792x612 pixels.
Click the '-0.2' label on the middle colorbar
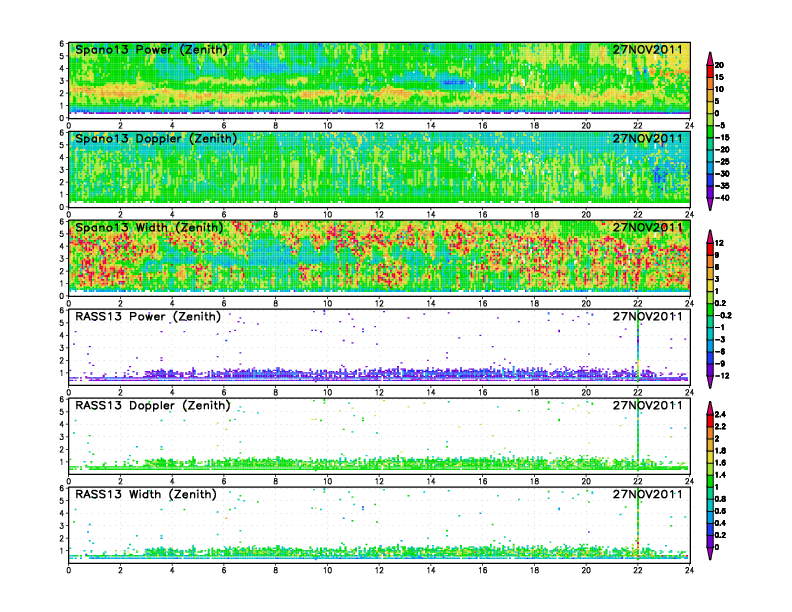[723, 315]
